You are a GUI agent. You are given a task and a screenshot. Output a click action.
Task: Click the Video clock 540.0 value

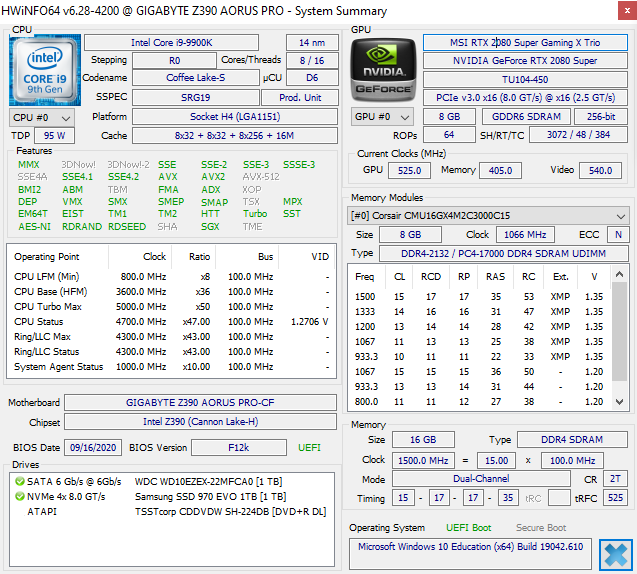coord(600,171)
